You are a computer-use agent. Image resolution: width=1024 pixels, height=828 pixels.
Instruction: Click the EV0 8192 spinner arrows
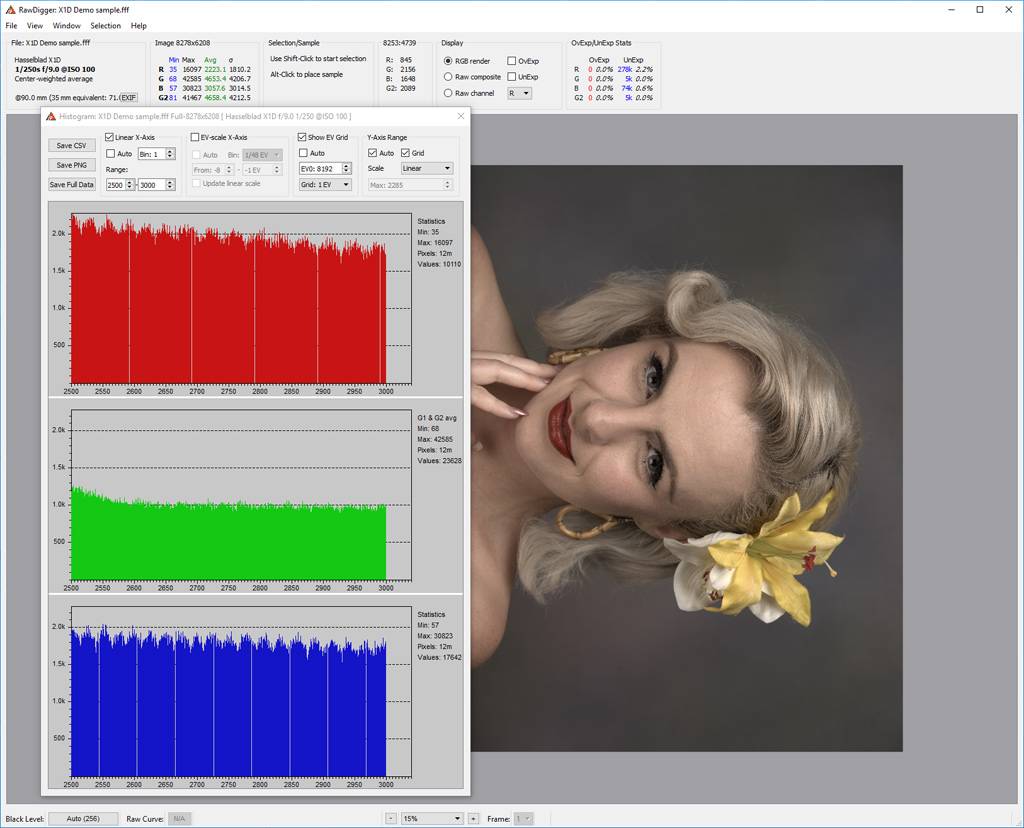click(346, 169)
